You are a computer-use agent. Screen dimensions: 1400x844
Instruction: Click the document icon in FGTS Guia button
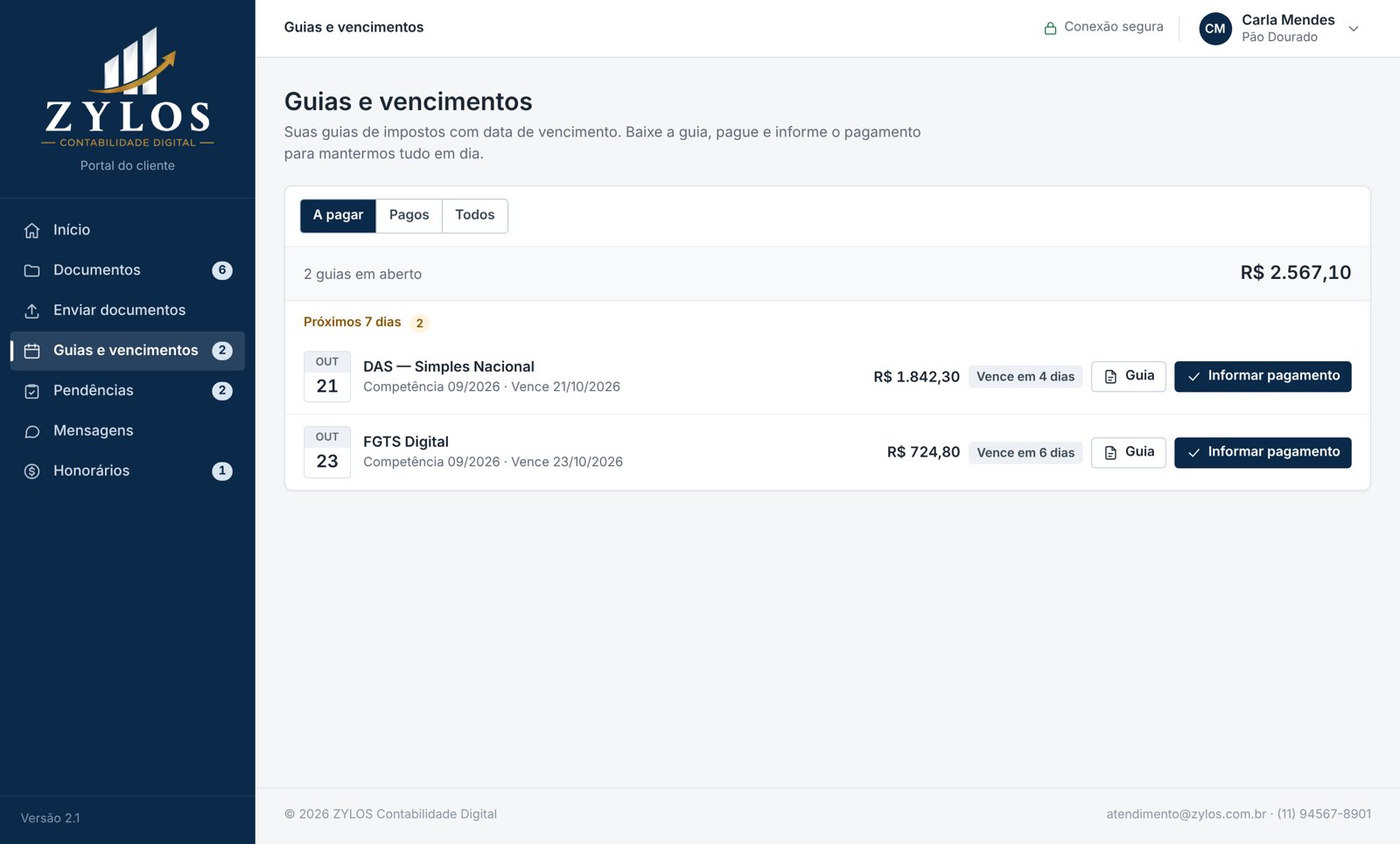[x=1110, y=452]
